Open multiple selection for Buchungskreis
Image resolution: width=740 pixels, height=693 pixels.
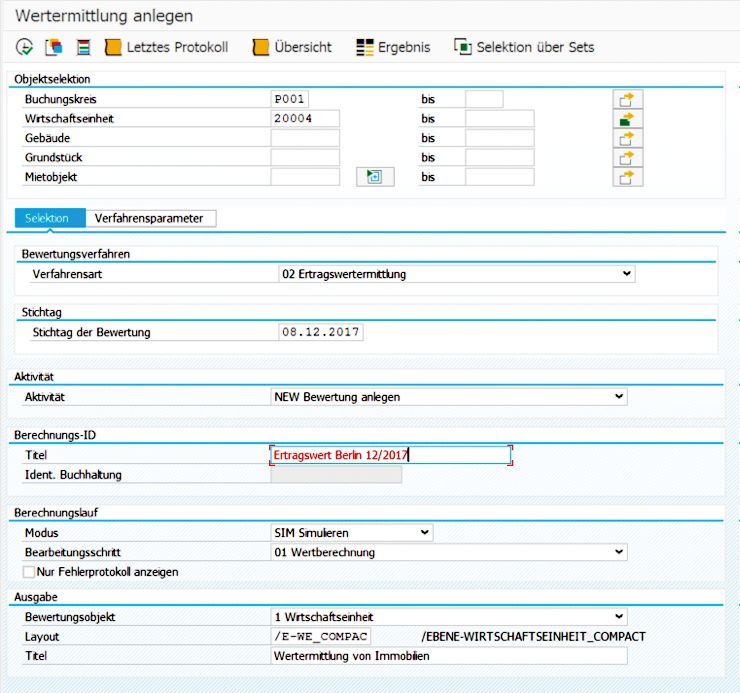pyautogui.click(x=627, y=100)
